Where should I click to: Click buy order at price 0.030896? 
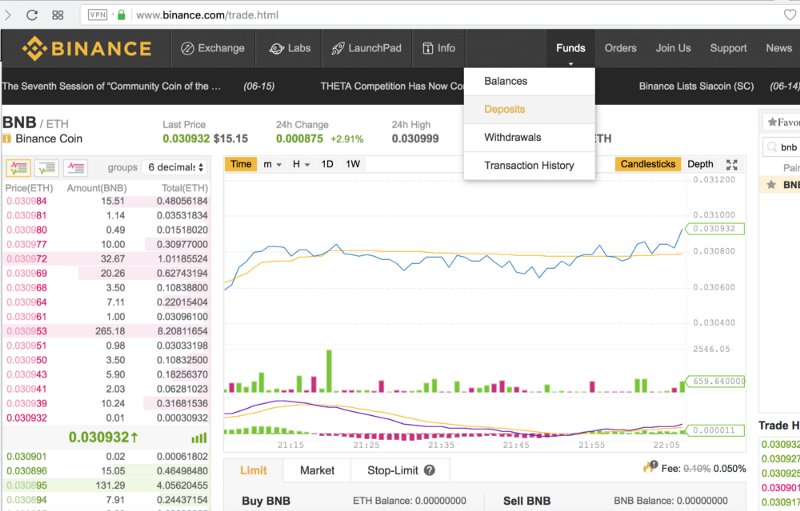pyautogui.click(x=107, y=471)
